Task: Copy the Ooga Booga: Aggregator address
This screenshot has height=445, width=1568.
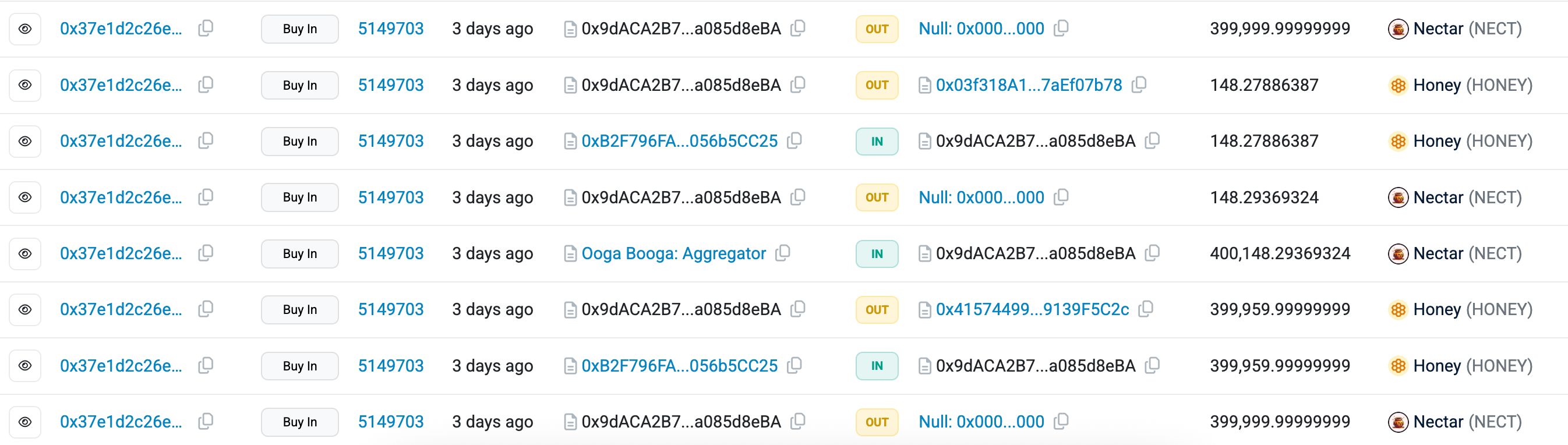Action: coord(783,253)
